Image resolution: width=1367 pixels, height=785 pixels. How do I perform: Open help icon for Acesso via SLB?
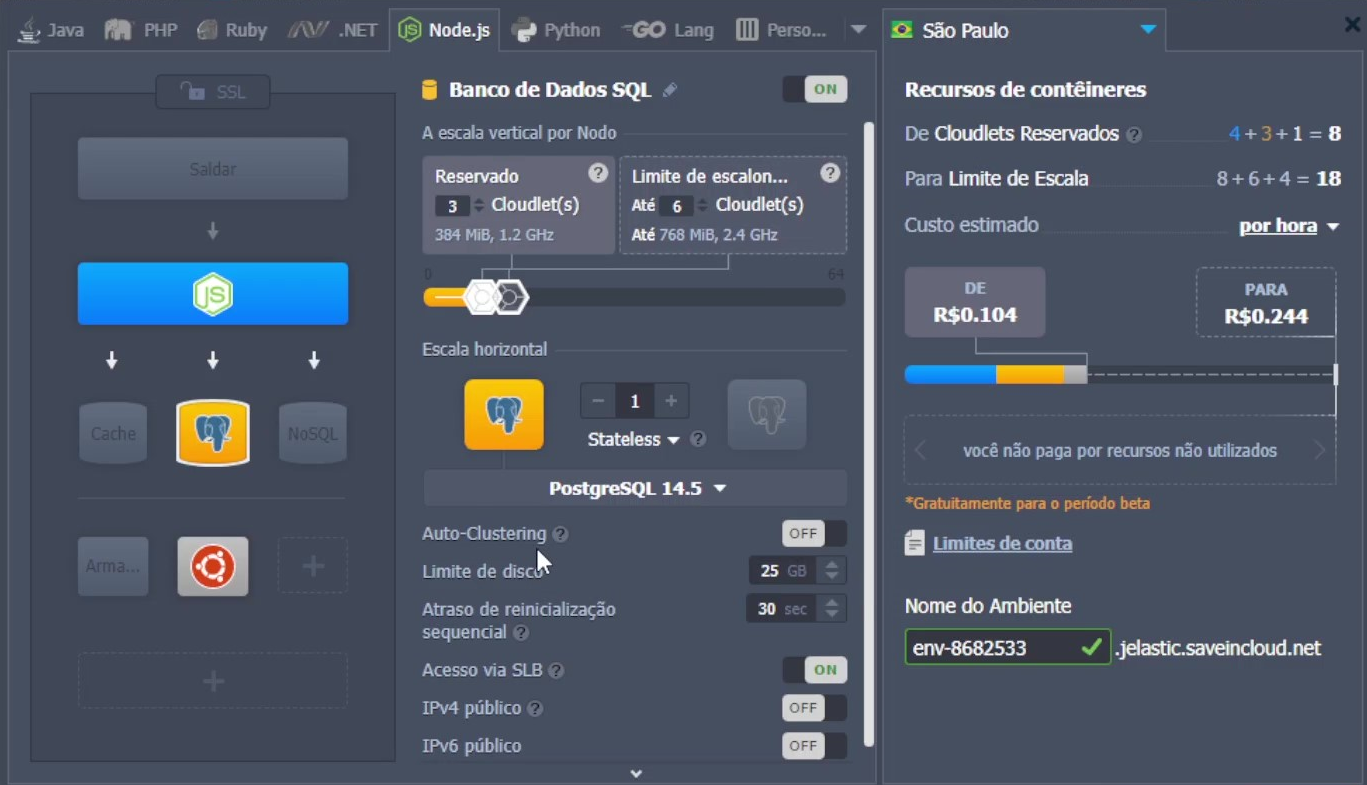tap(556, 671)
